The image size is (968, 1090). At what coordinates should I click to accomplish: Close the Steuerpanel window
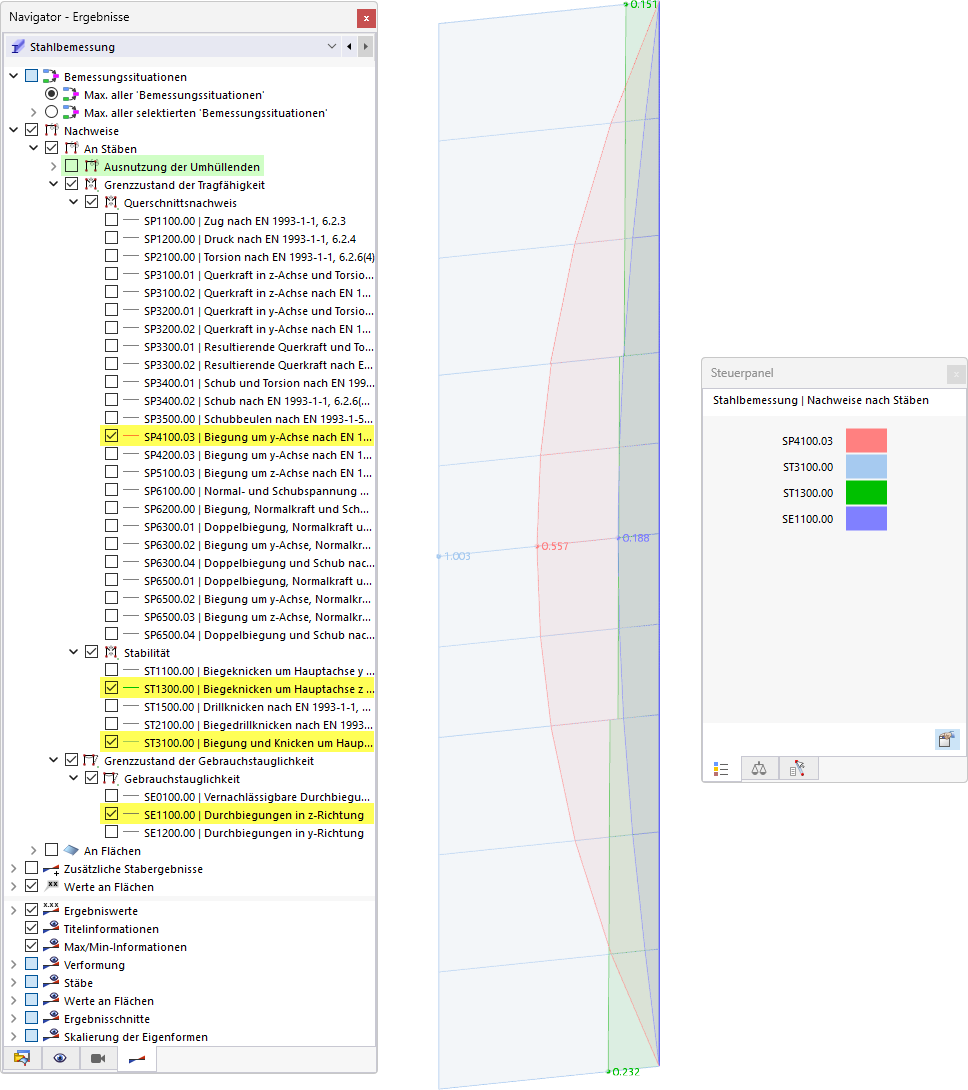956,374
